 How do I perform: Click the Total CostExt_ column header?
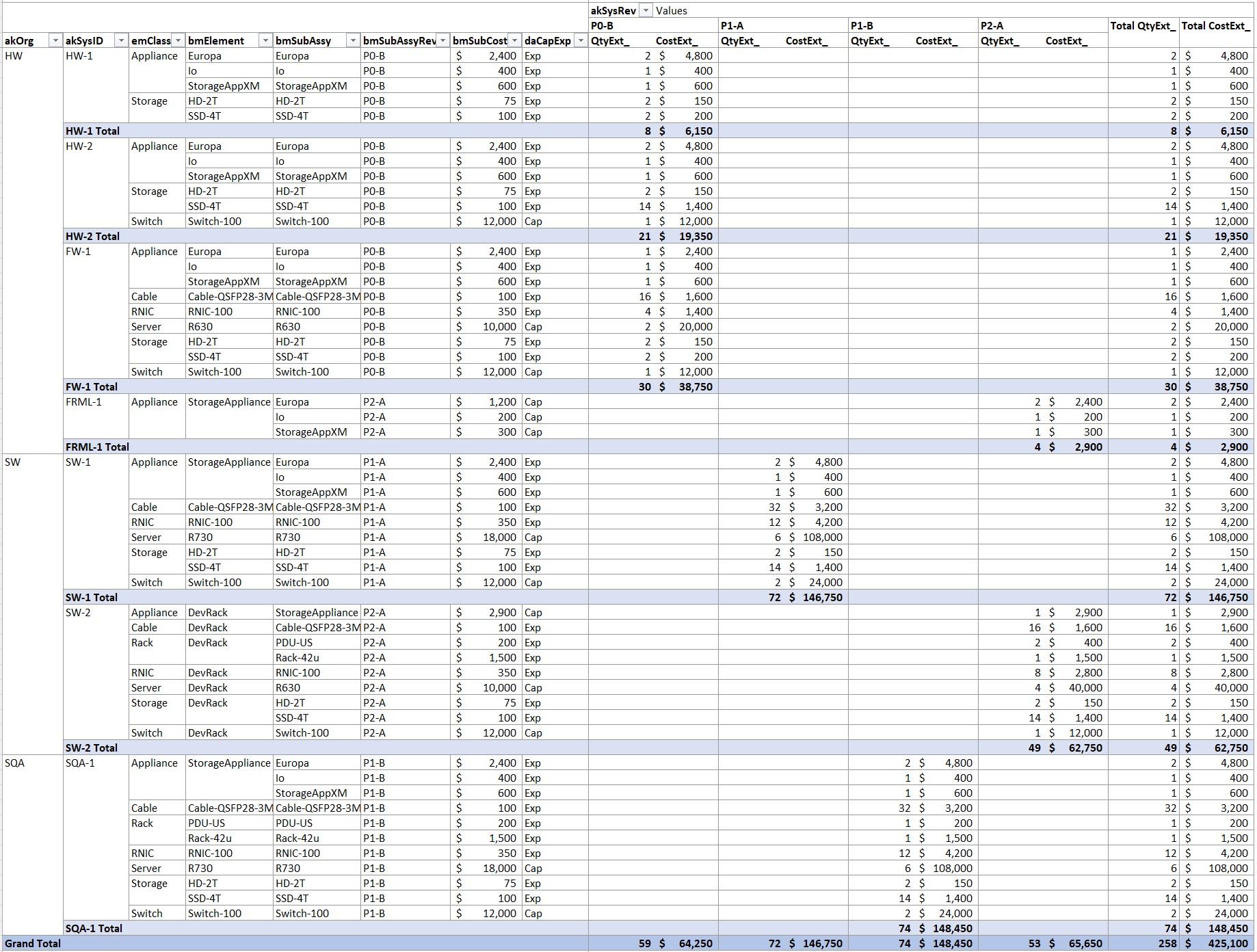pos(1215,26)
